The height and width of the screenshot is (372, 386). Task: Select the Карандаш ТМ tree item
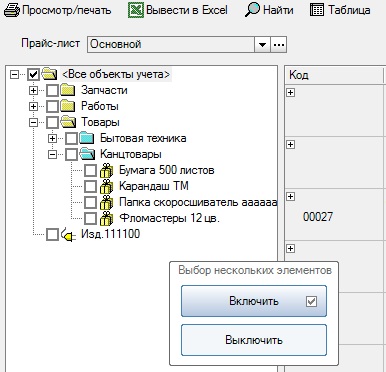coord(154,186)
